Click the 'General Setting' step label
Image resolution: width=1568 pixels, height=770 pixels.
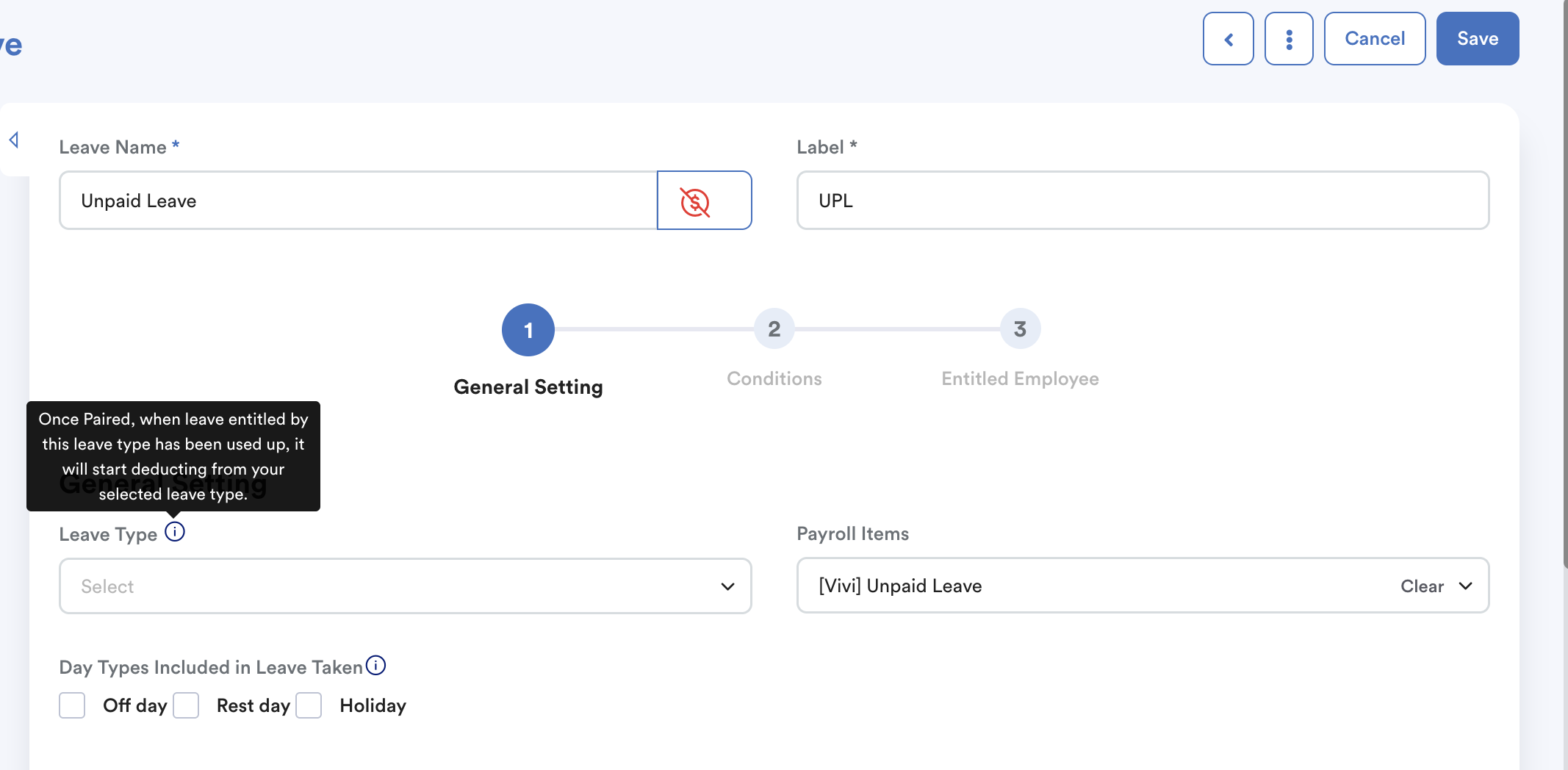tap(528, 387)
